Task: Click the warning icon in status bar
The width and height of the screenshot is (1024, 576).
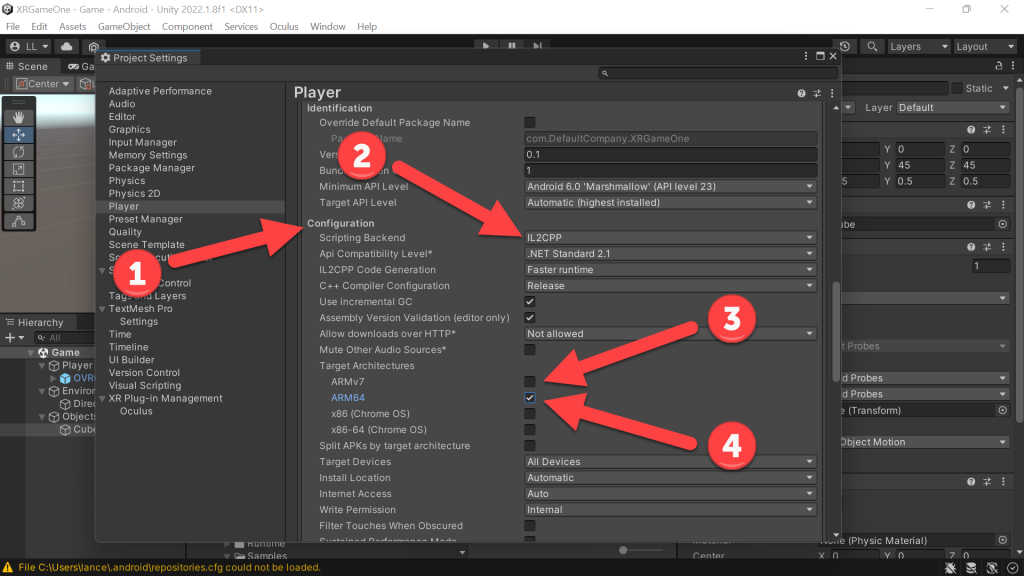Action: 8,568
